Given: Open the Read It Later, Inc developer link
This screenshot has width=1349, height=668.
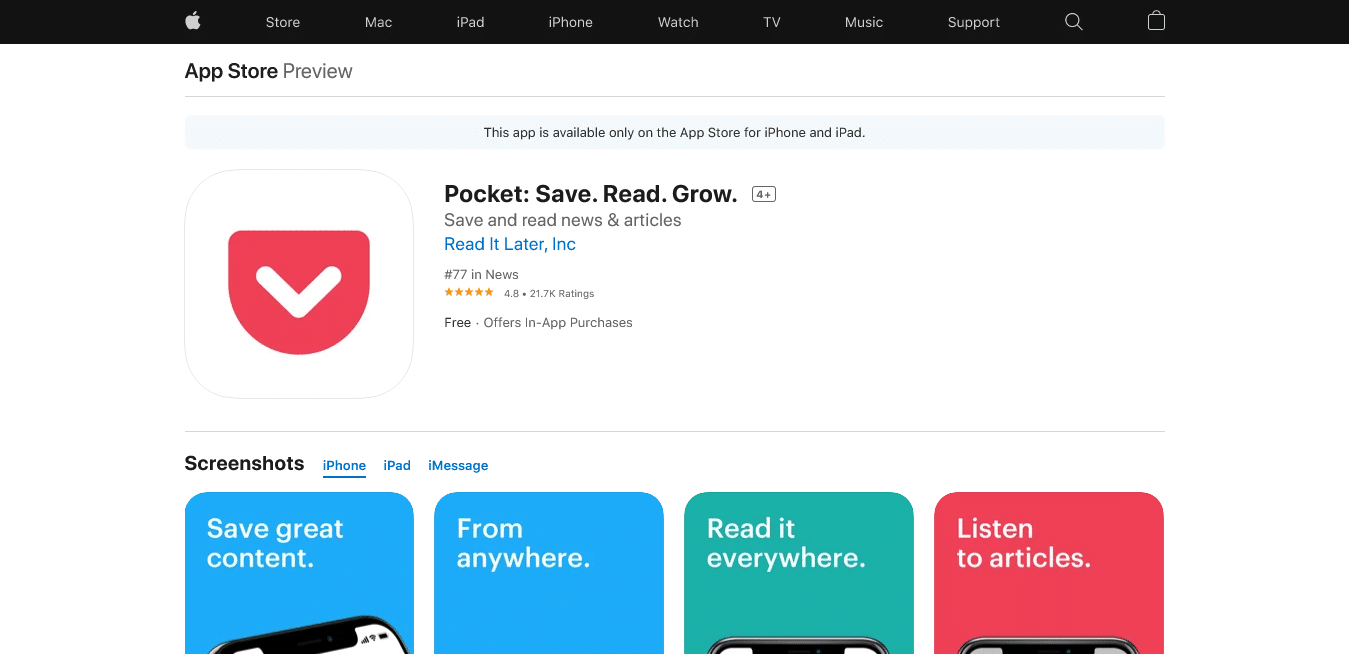Looking at the screenshot, I should [509, 244].
